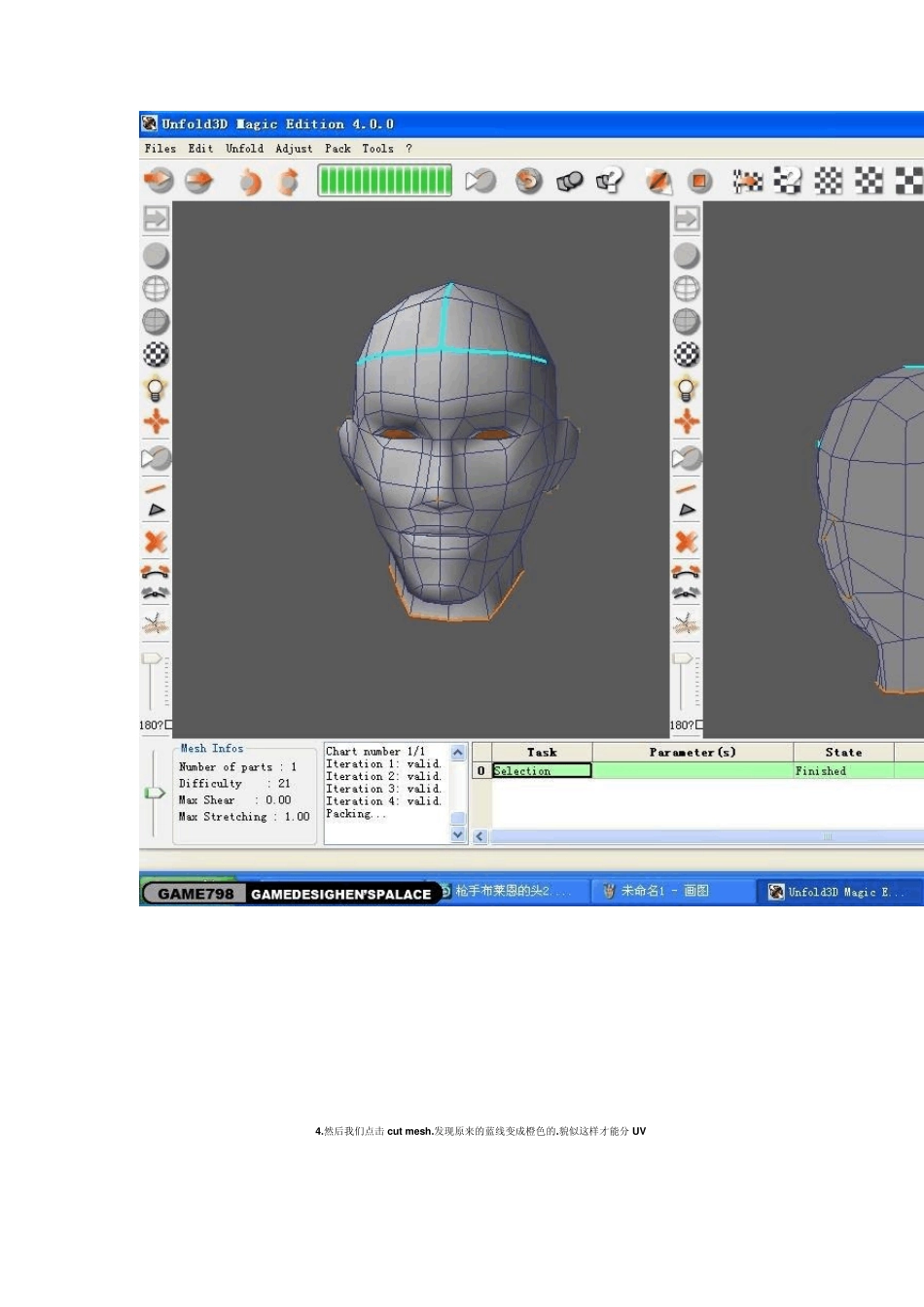Select the checkered sphere texture display icon

pyautogui.click(x=156, y=355)
